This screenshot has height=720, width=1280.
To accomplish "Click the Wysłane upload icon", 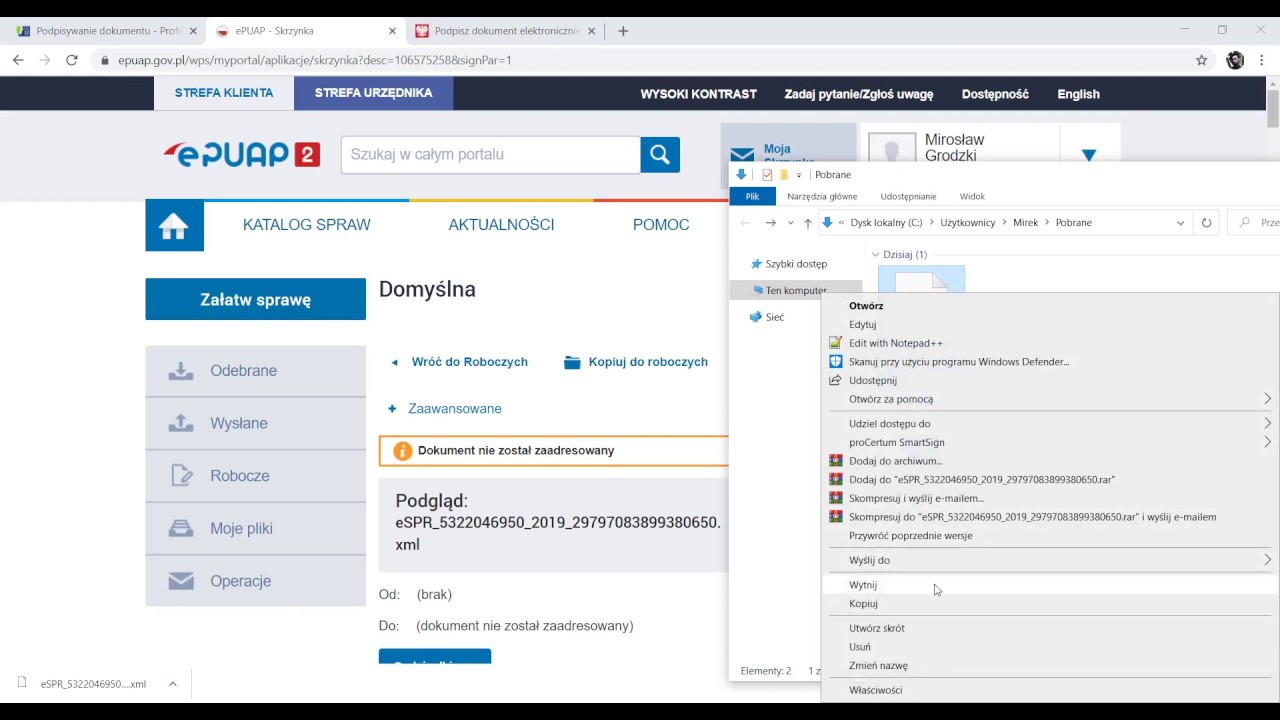I will click(181, 423).
